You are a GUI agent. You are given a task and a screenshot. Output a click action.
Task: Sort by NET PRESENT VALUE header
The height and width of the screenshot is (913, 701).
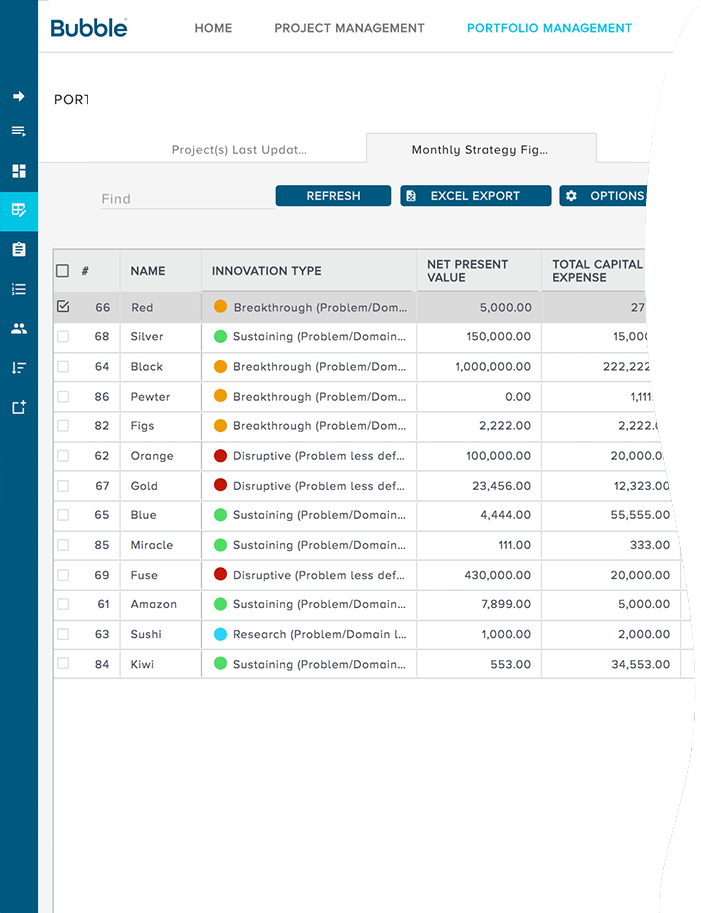(x=468, y=271)
